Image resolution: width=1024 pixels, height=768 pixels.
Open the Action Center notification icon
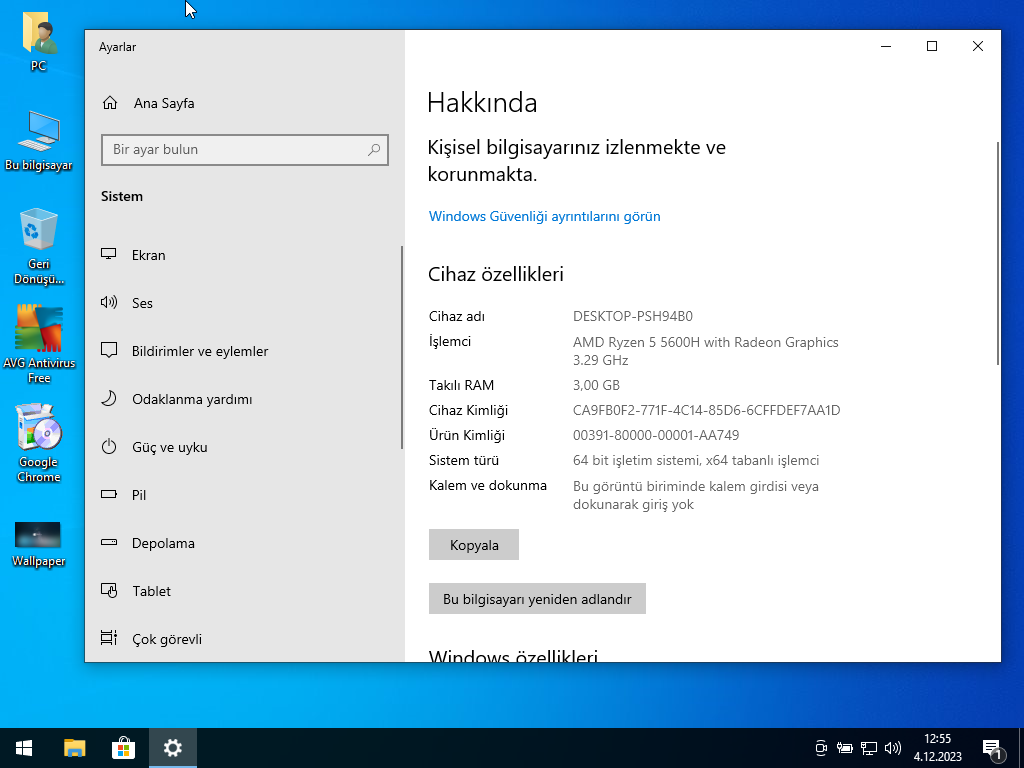click(992, 749)
